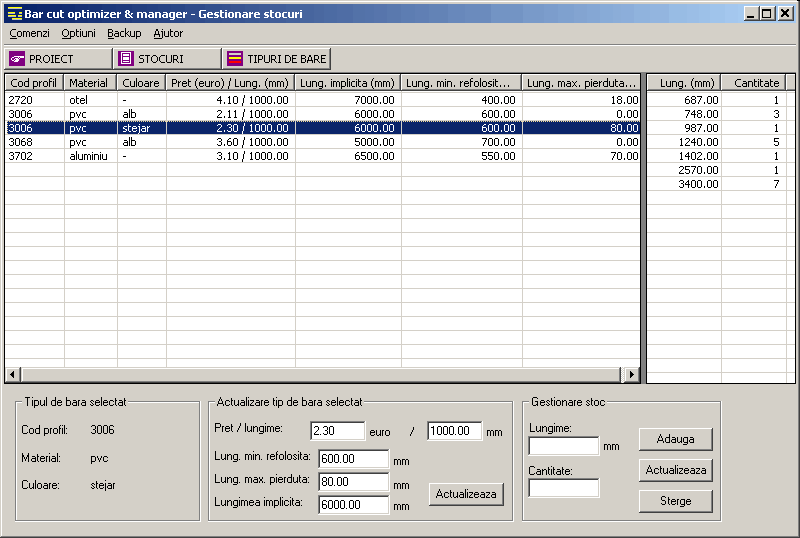Click the Cantitate column header

pyautogui.click(x=754, y=83)
